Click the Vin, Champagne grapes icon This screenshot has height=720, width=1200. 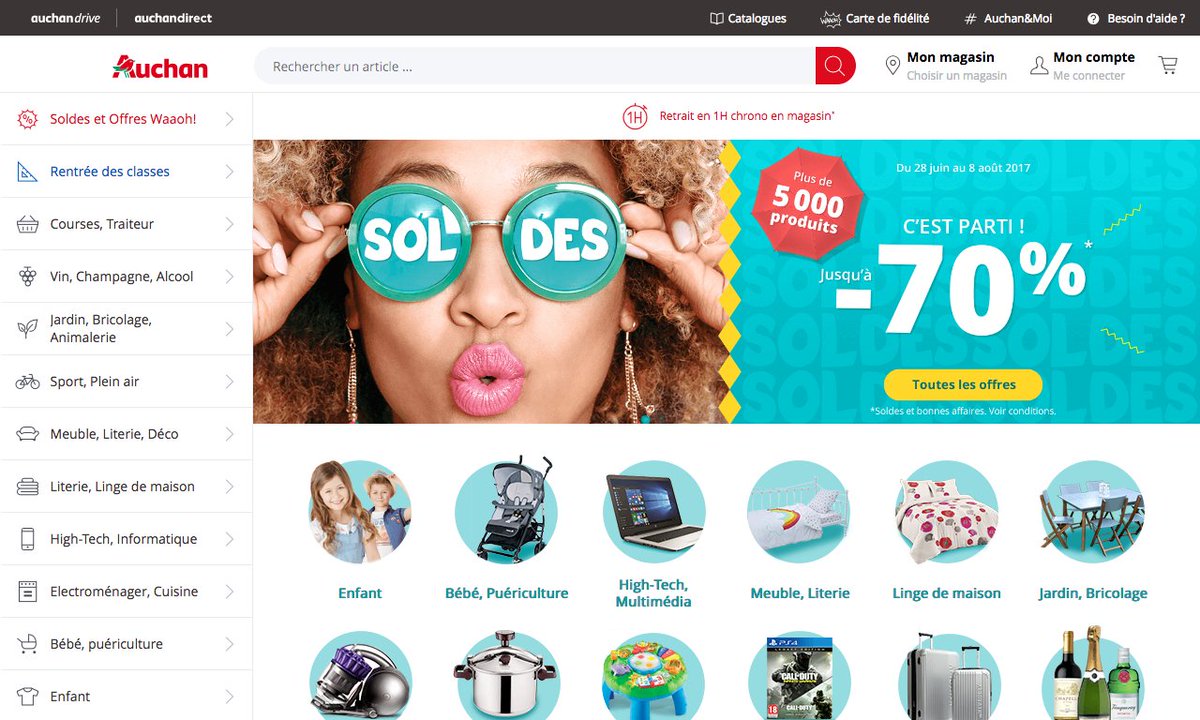28,277
